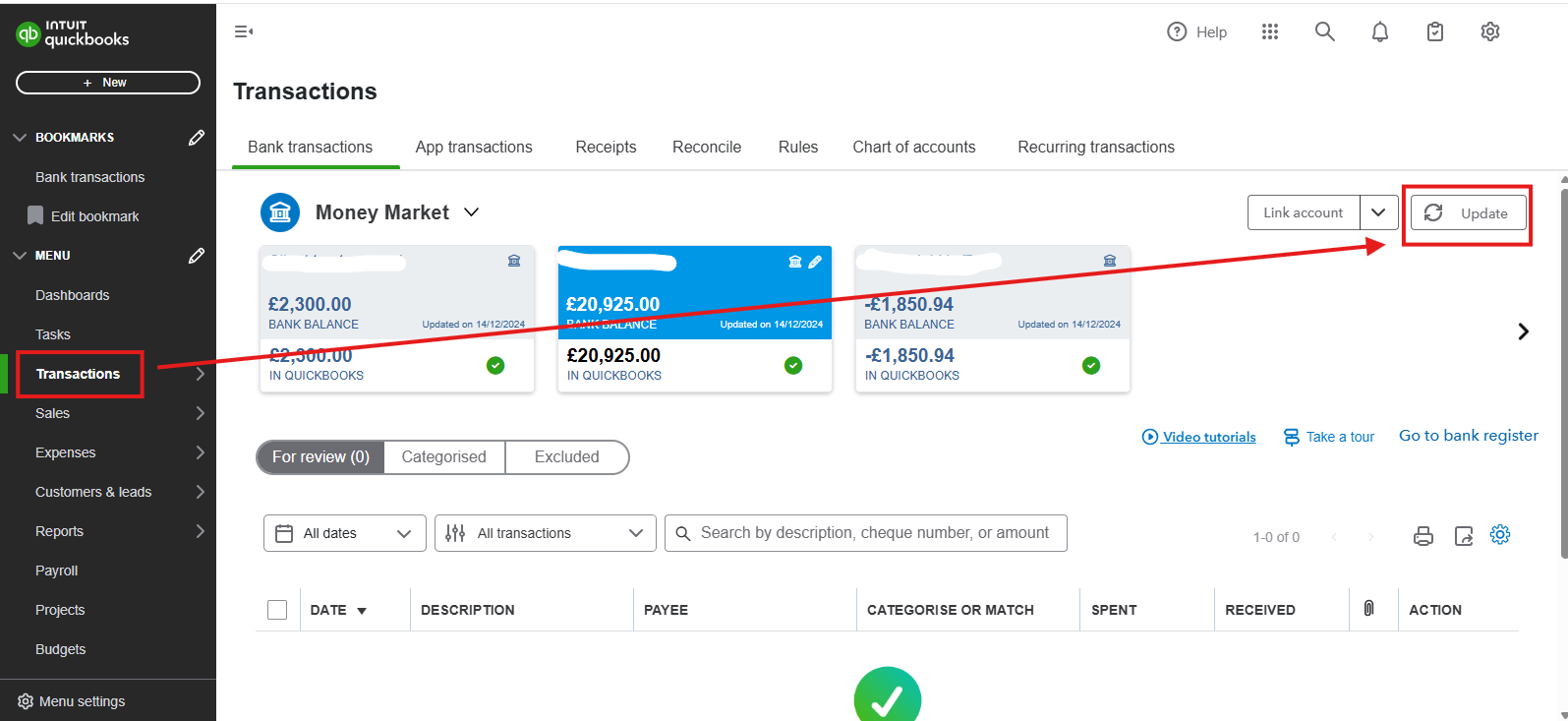Open the Reconcile tab
The height and width of the screenshot is (721, 1568).
coord(707,147)
